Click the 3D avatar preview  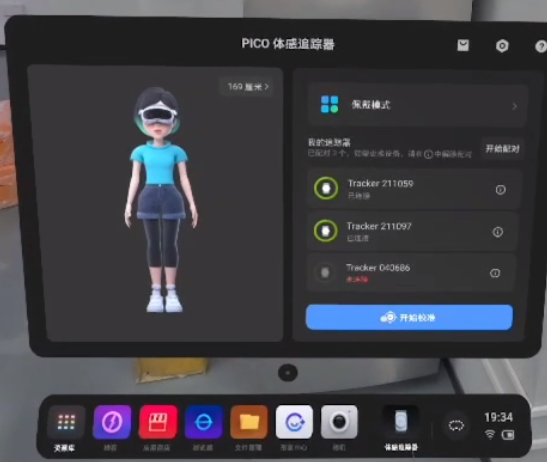click(161, 200)
